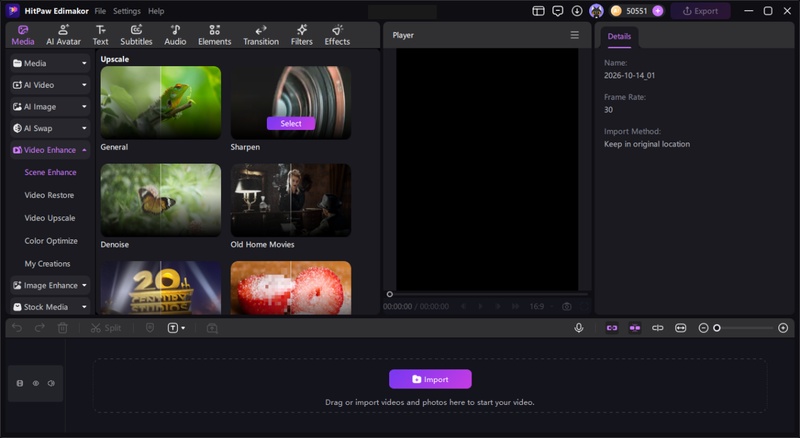
Task: Open the Help menu
Action: (156, 11)
